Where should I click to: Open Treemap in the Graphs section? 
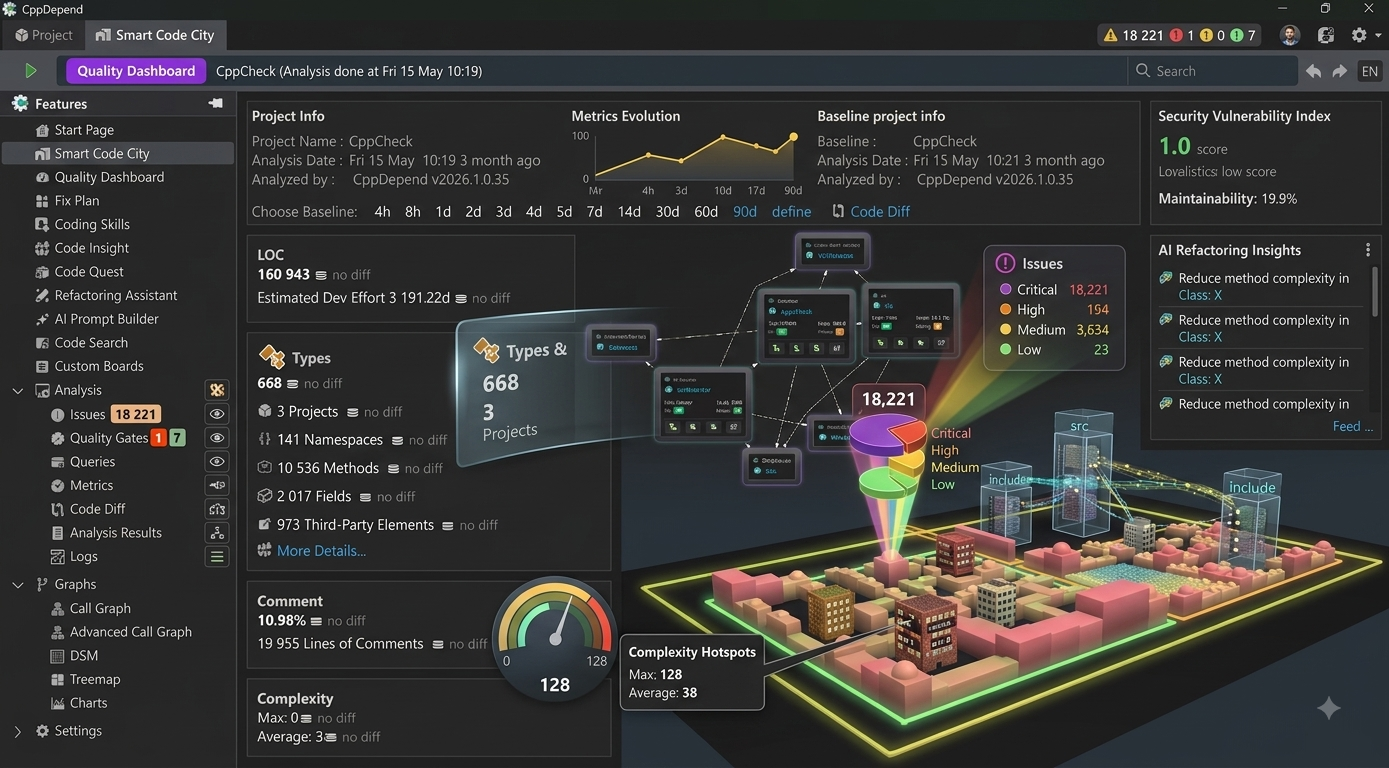95,679
